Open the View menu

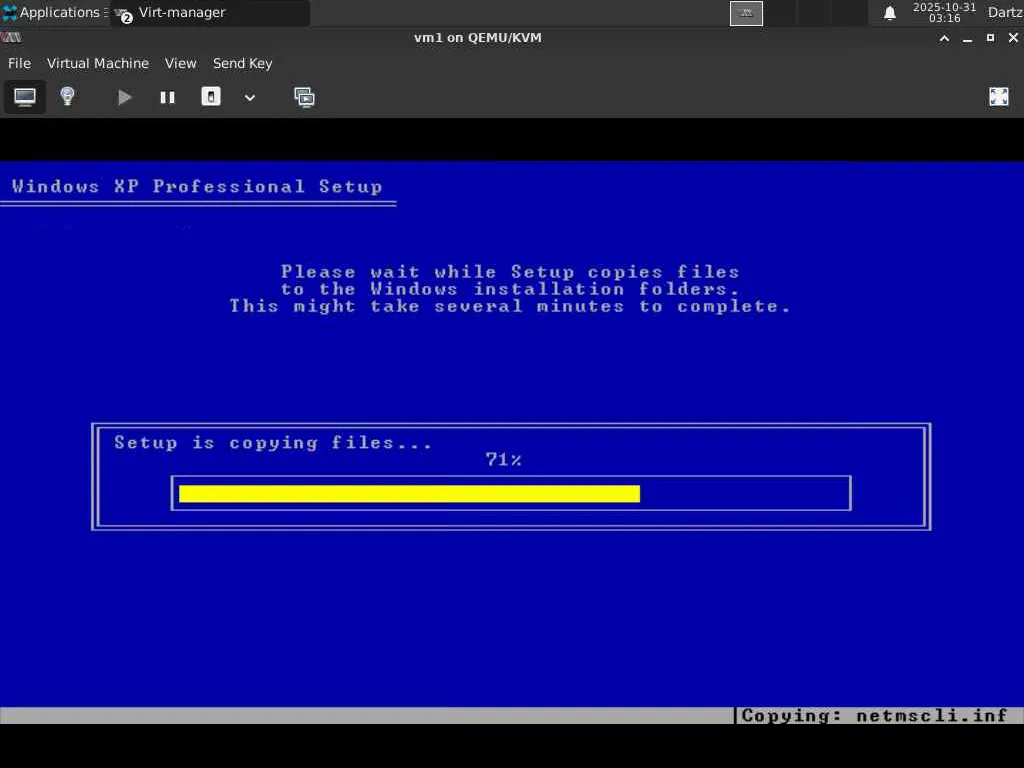tap(180, 63)
